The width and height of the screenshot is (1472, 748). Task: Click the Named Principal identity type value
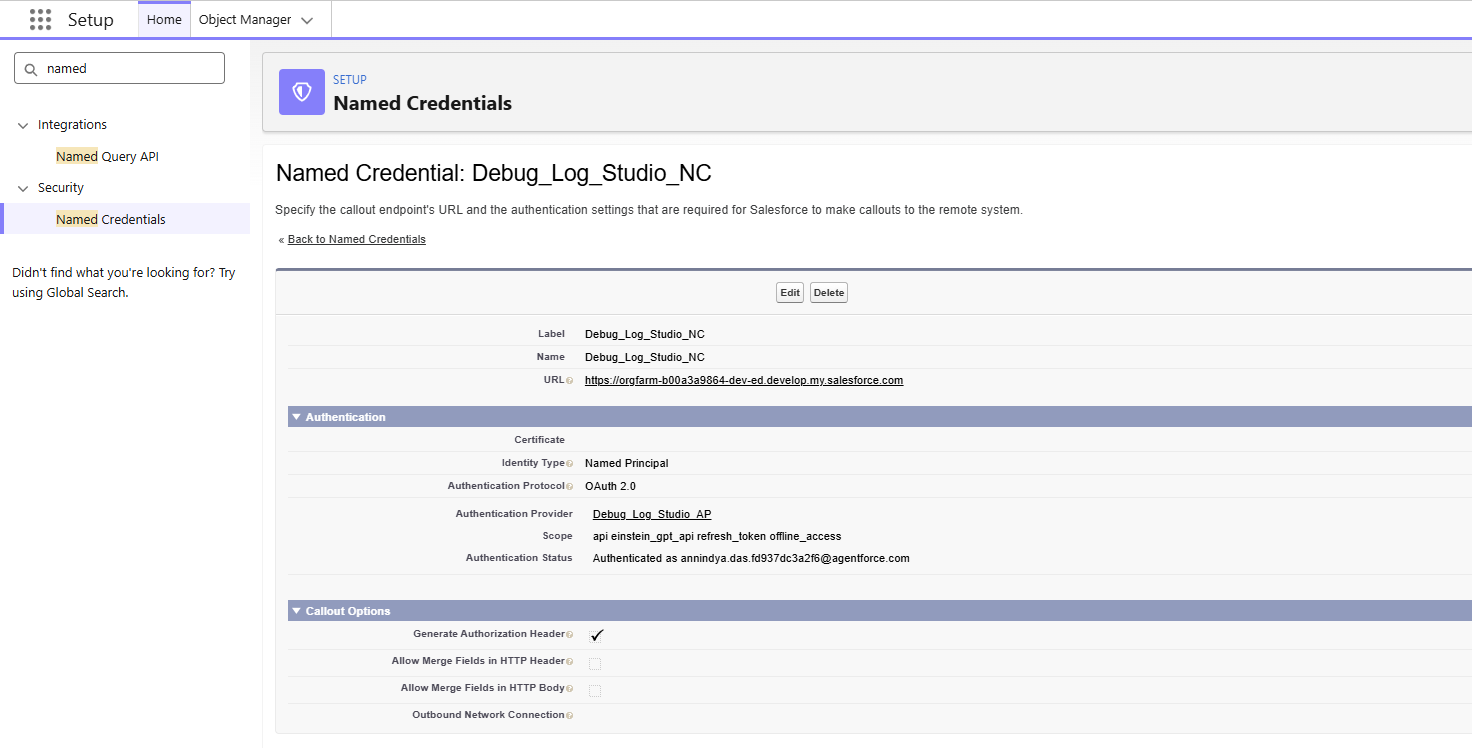pos(627,464)
